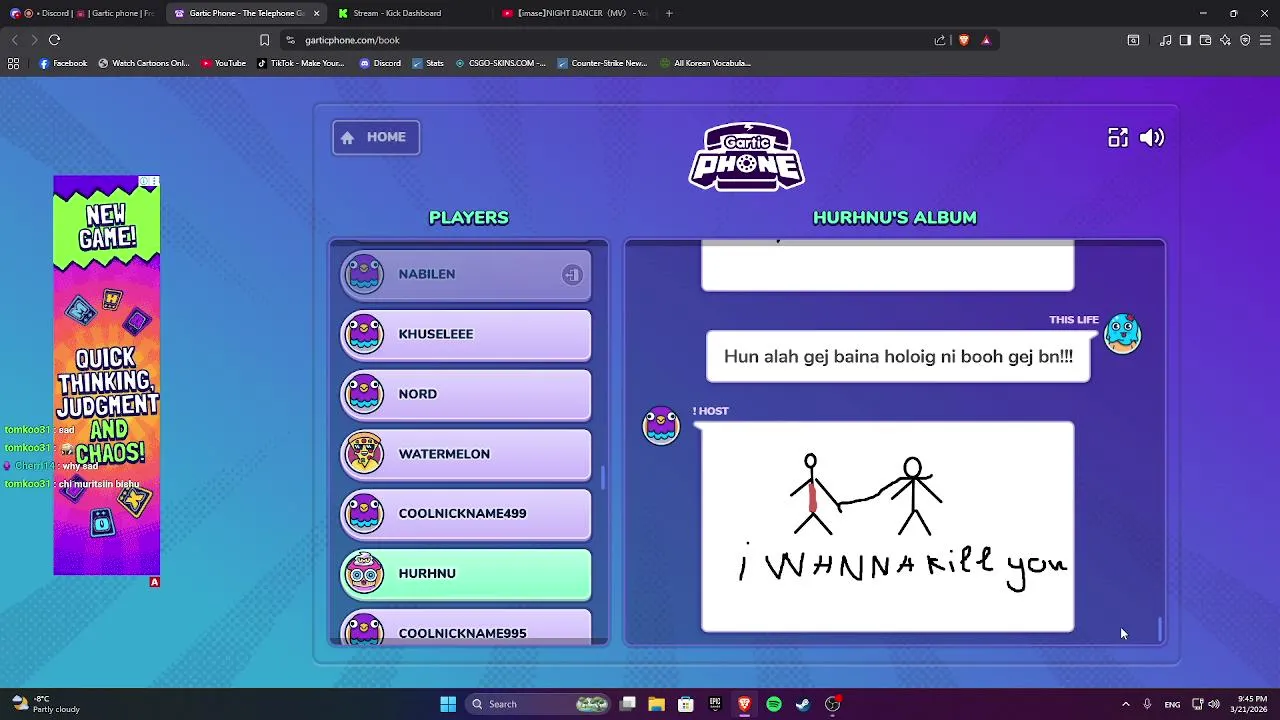Click the exit icon on NABILEN row
The image size is (1280, 720).
(x=572, y=275)
